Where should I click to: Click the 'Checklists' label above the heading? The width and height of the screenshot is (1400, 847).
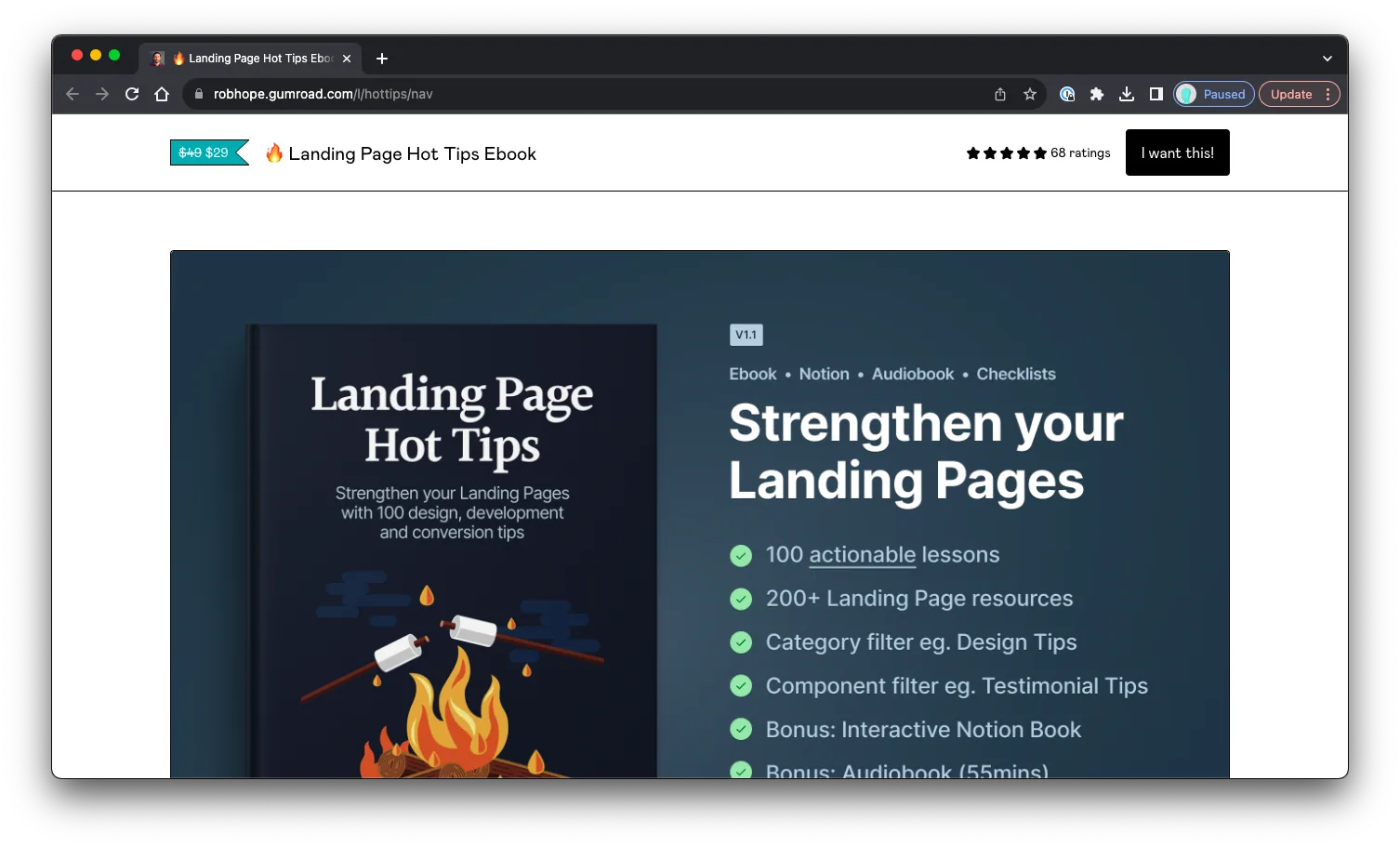click(1016, 374)
